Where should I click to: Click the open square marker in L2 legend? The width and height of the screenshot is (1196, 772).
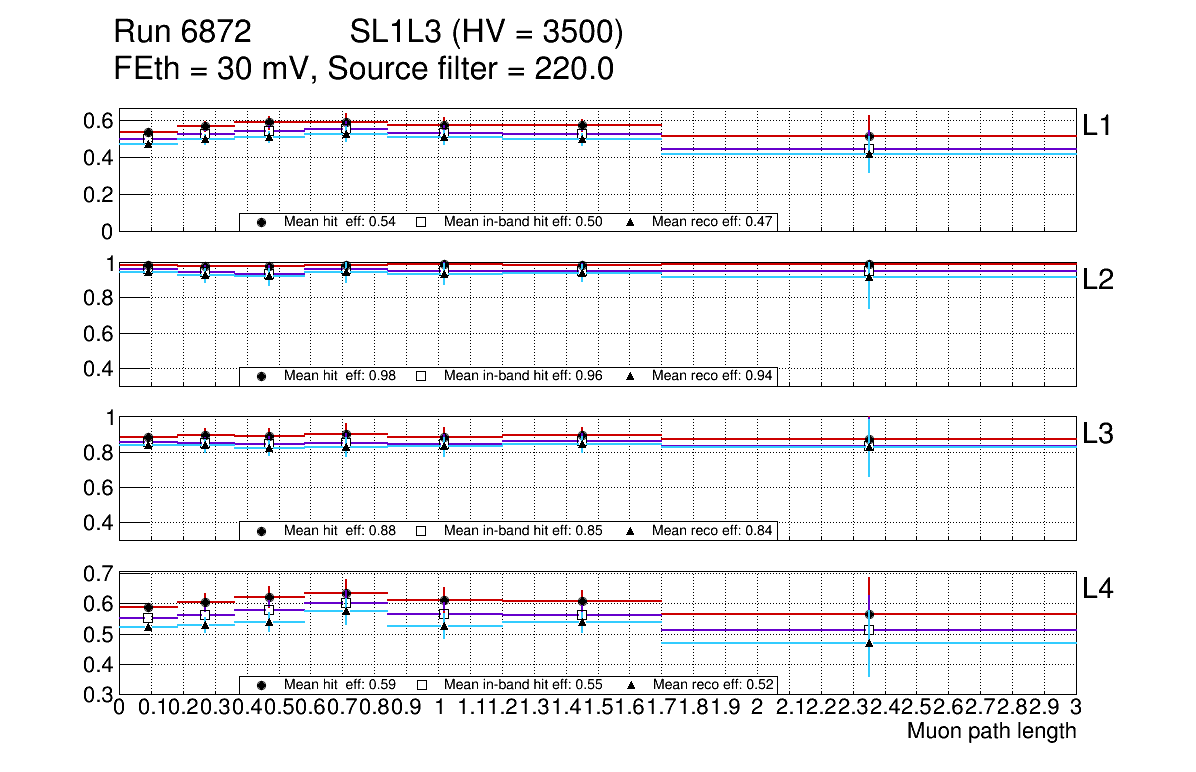(x=421, y=376)
